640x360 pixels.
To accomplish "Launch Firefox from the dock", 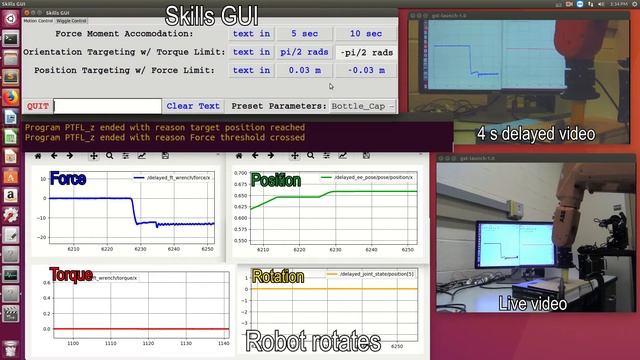I will point(11,98).
